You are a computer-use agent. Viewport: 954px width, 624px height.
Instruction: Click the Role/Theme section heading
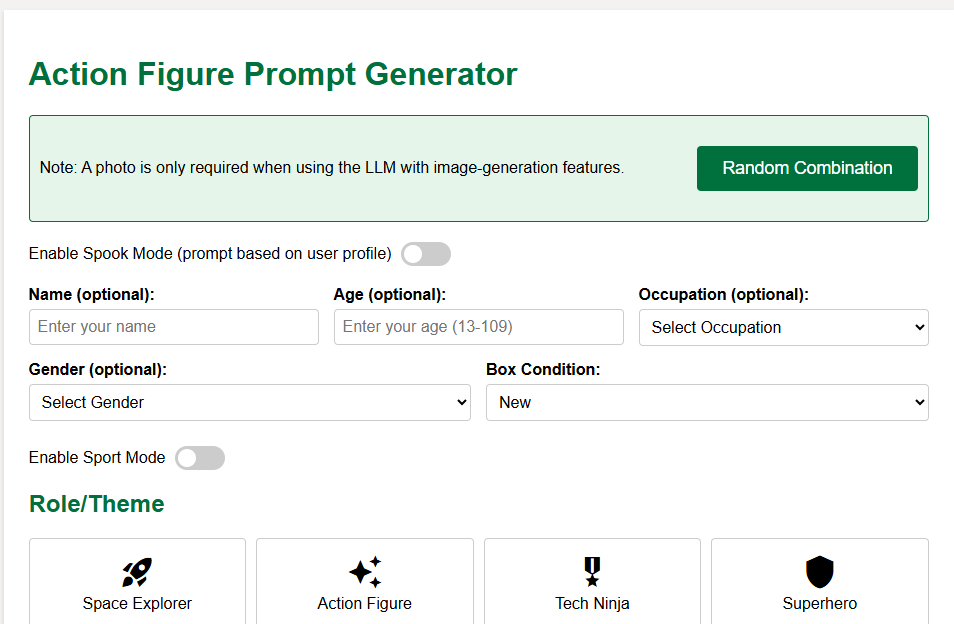(x=97, y=504)
